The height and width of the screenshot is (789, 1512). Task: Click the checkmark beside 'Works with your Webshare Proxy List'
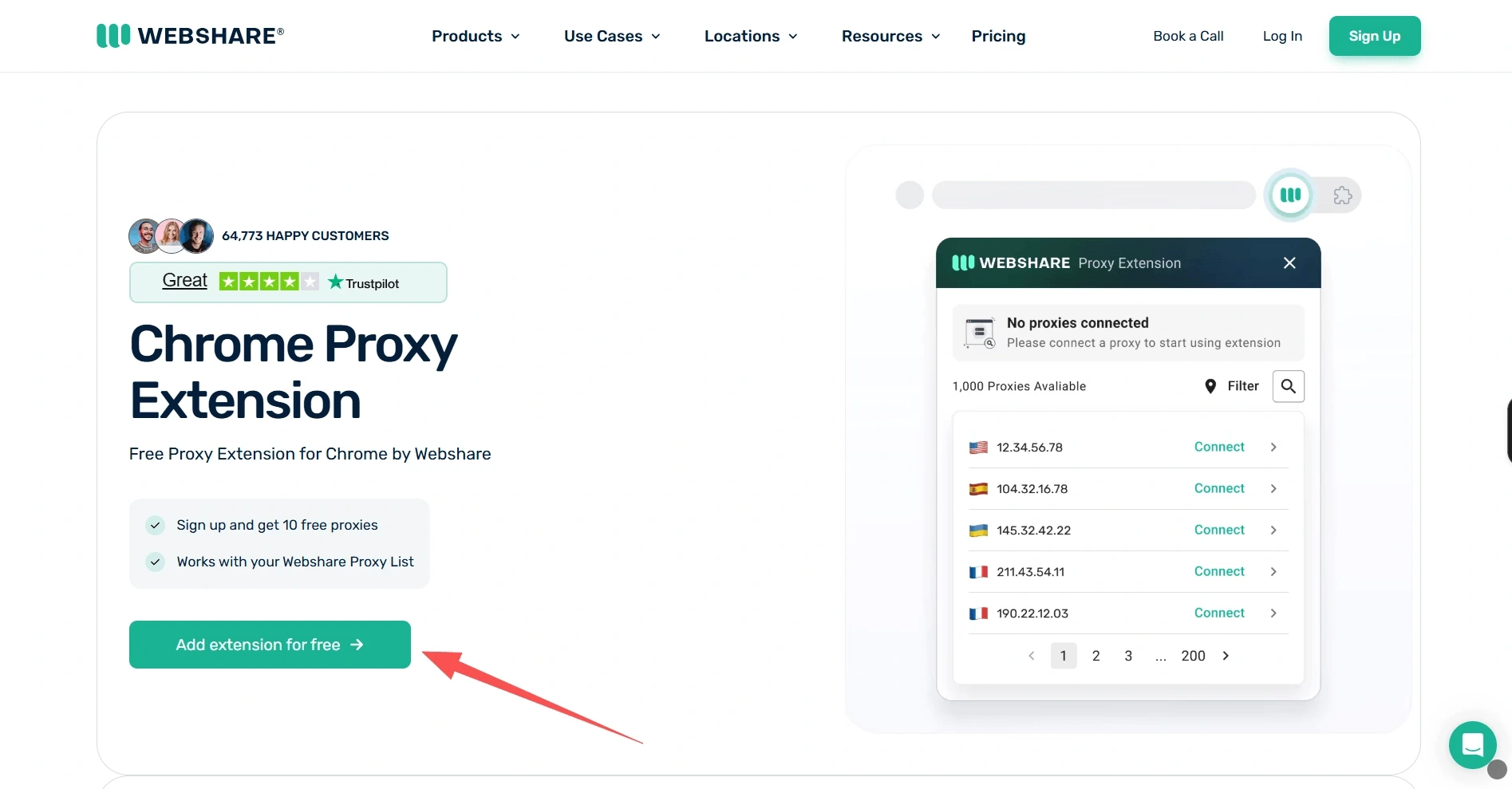(155, 562)
